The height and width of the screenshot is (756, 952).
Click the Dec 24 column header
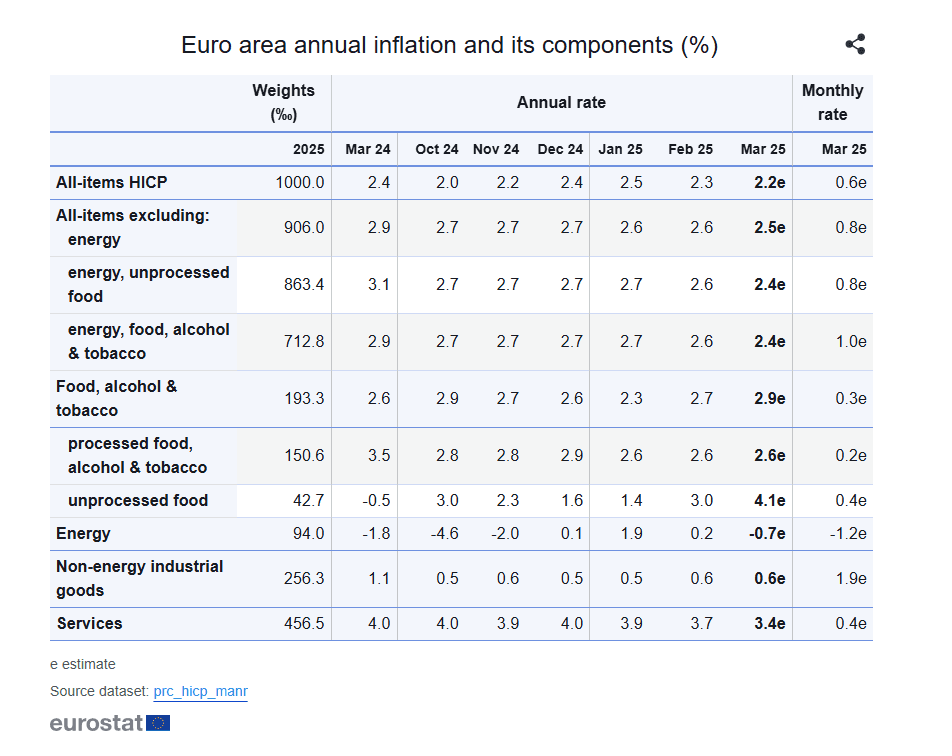click(560, 149)
